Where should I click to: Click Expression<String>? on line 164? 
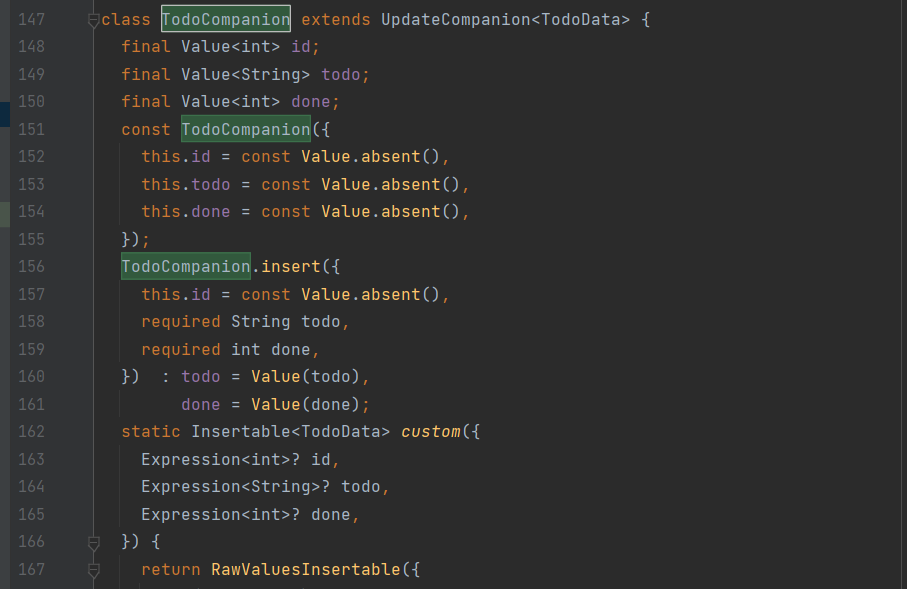(235, 486)
